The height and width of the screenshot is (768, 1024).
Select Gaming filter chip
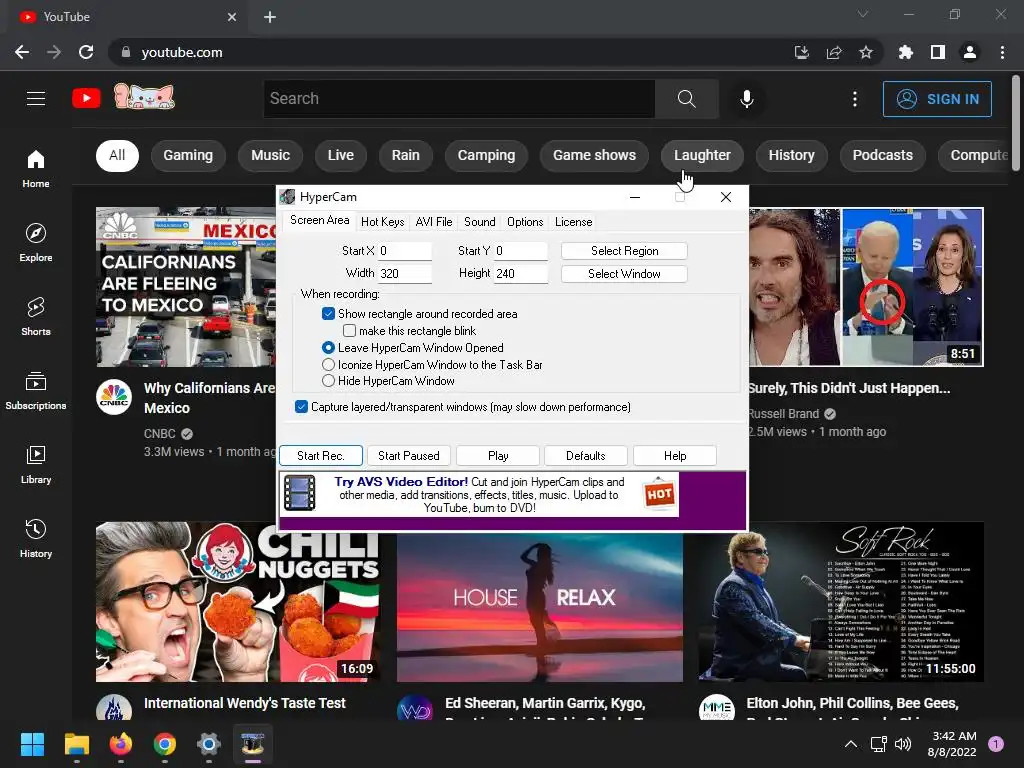(x=188, y=155)
